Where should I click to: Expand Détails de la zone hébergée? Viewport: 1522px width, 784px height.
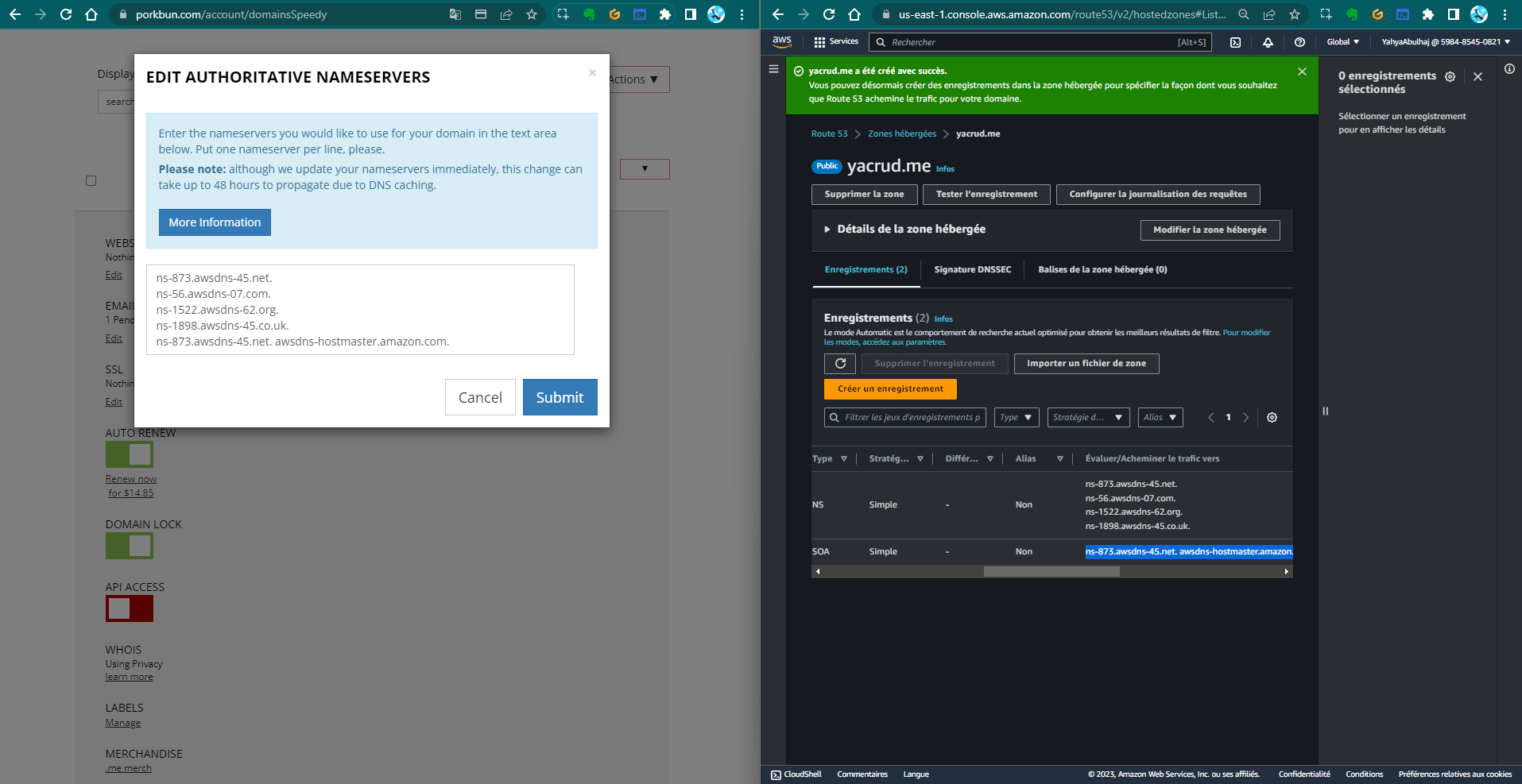coord(904,229)
